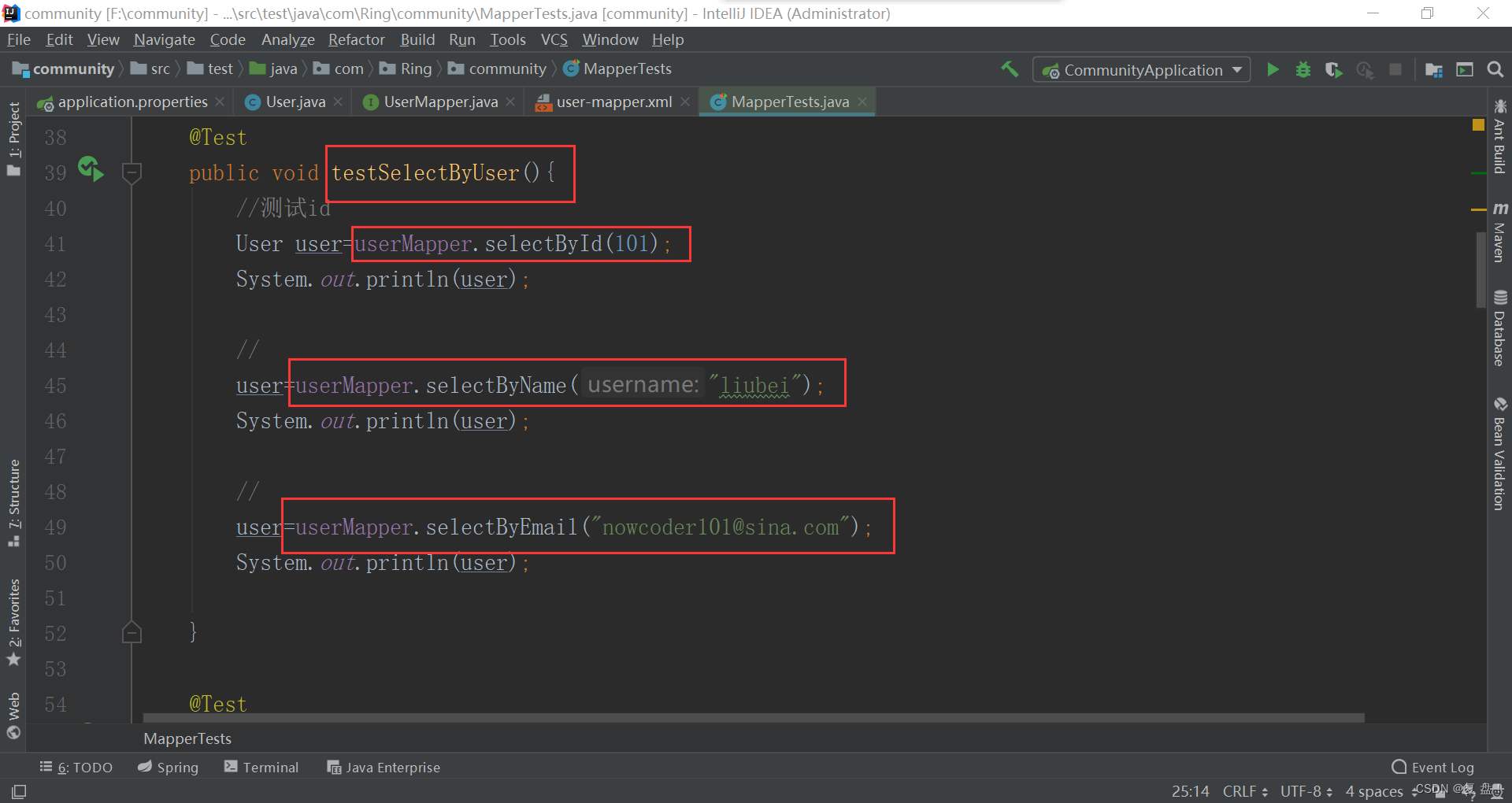Close the application.properties tab
Screen dimensions: 1512x803
click(x=220, y=102)
